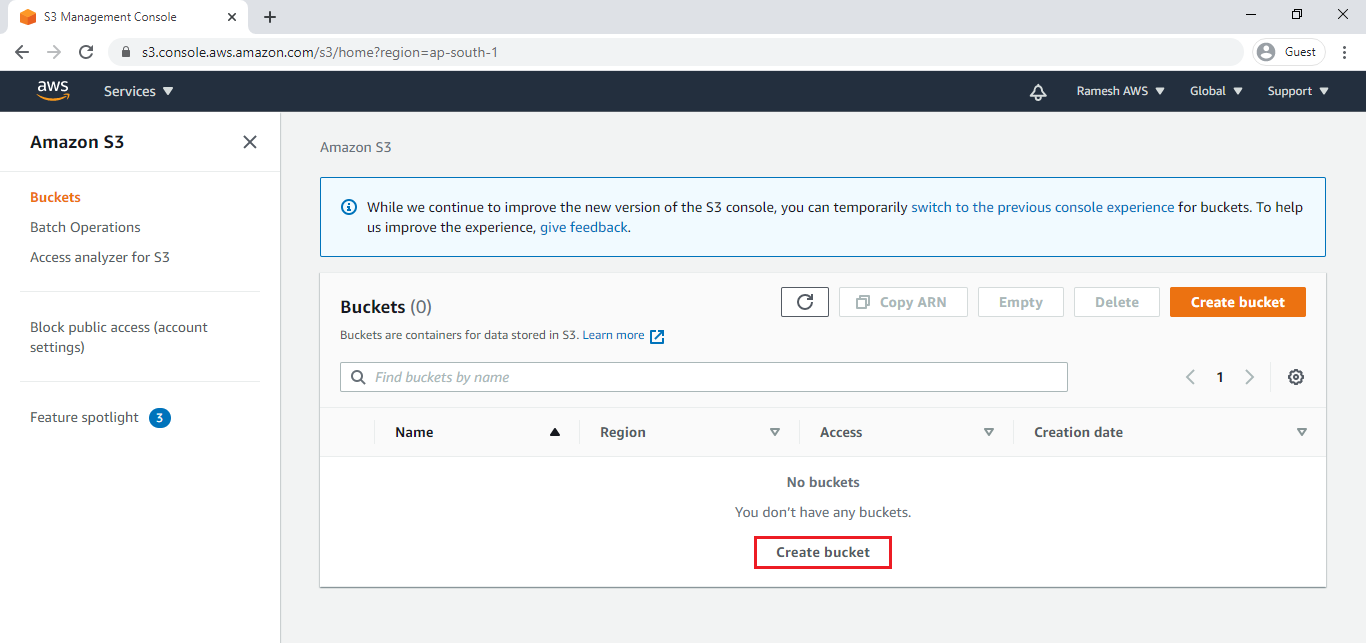Click the external link icon beside Learn more
The image size is (1366, 643).
coord(657,336)
